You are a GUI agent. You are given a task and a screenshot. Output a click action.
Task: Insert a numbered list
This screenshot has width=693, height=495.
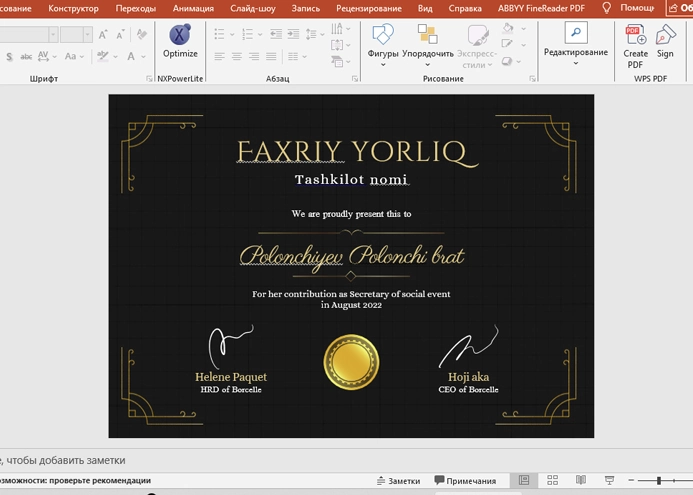[x=248, y=34]
